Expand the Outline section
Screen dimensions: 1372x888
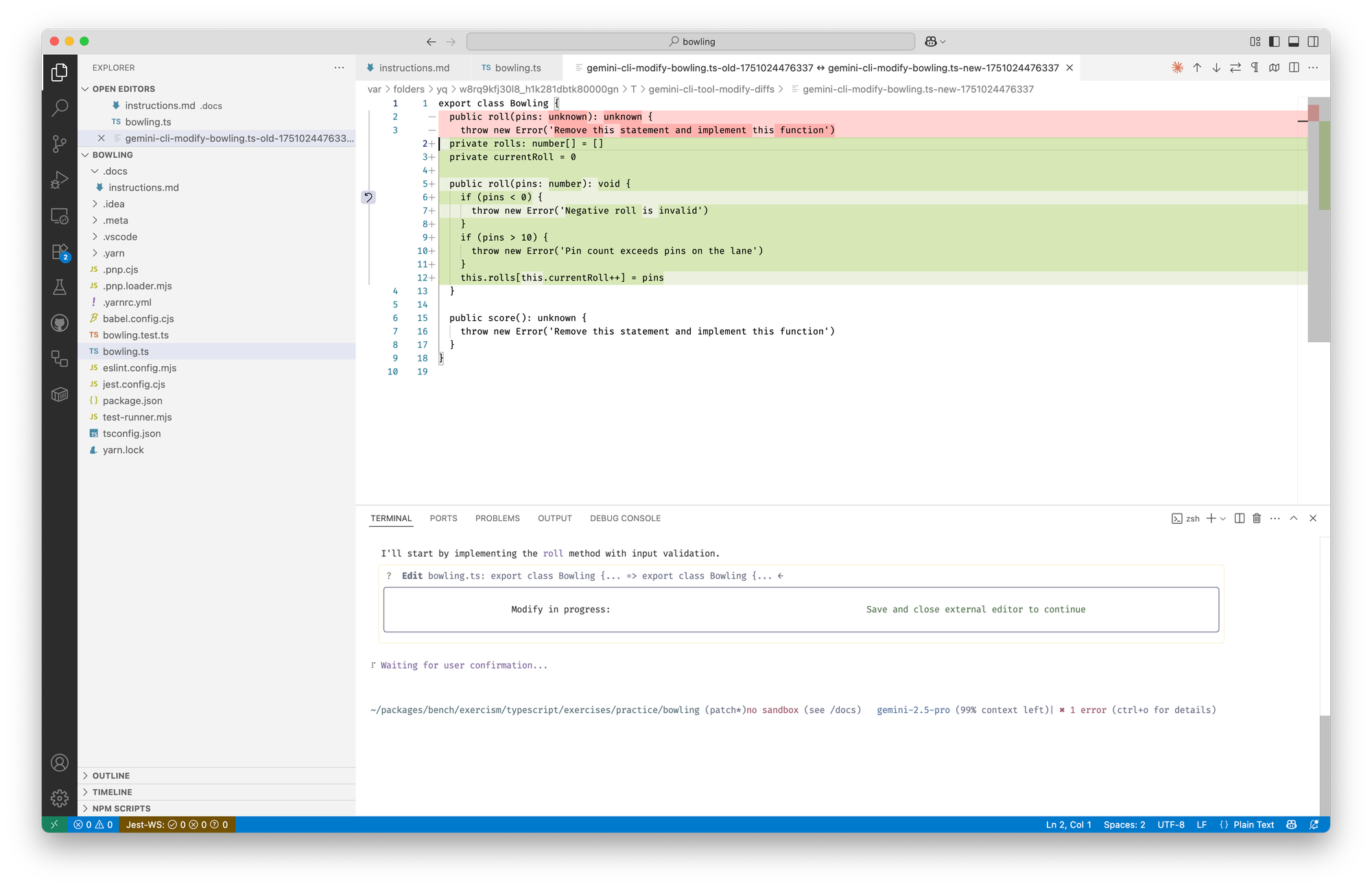tap(217, 776)
